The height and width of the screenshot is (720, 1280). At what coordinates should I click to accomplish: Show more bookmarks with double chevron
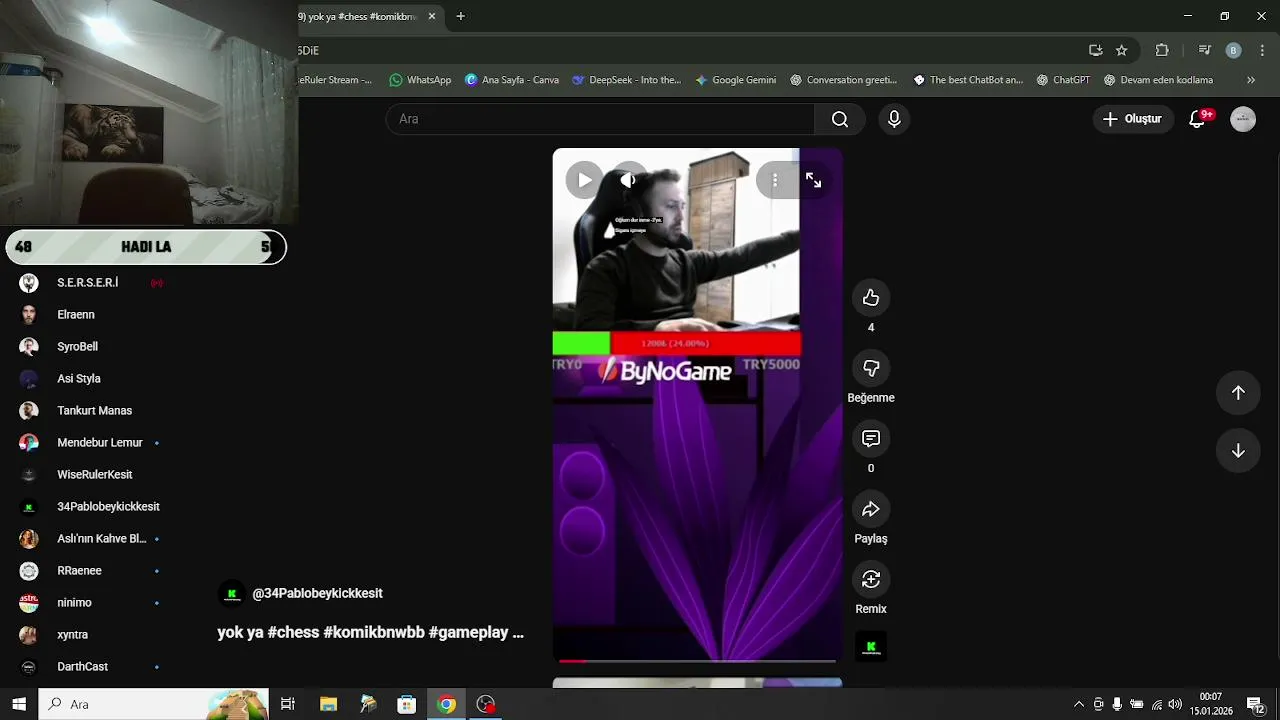[1250, 80]
